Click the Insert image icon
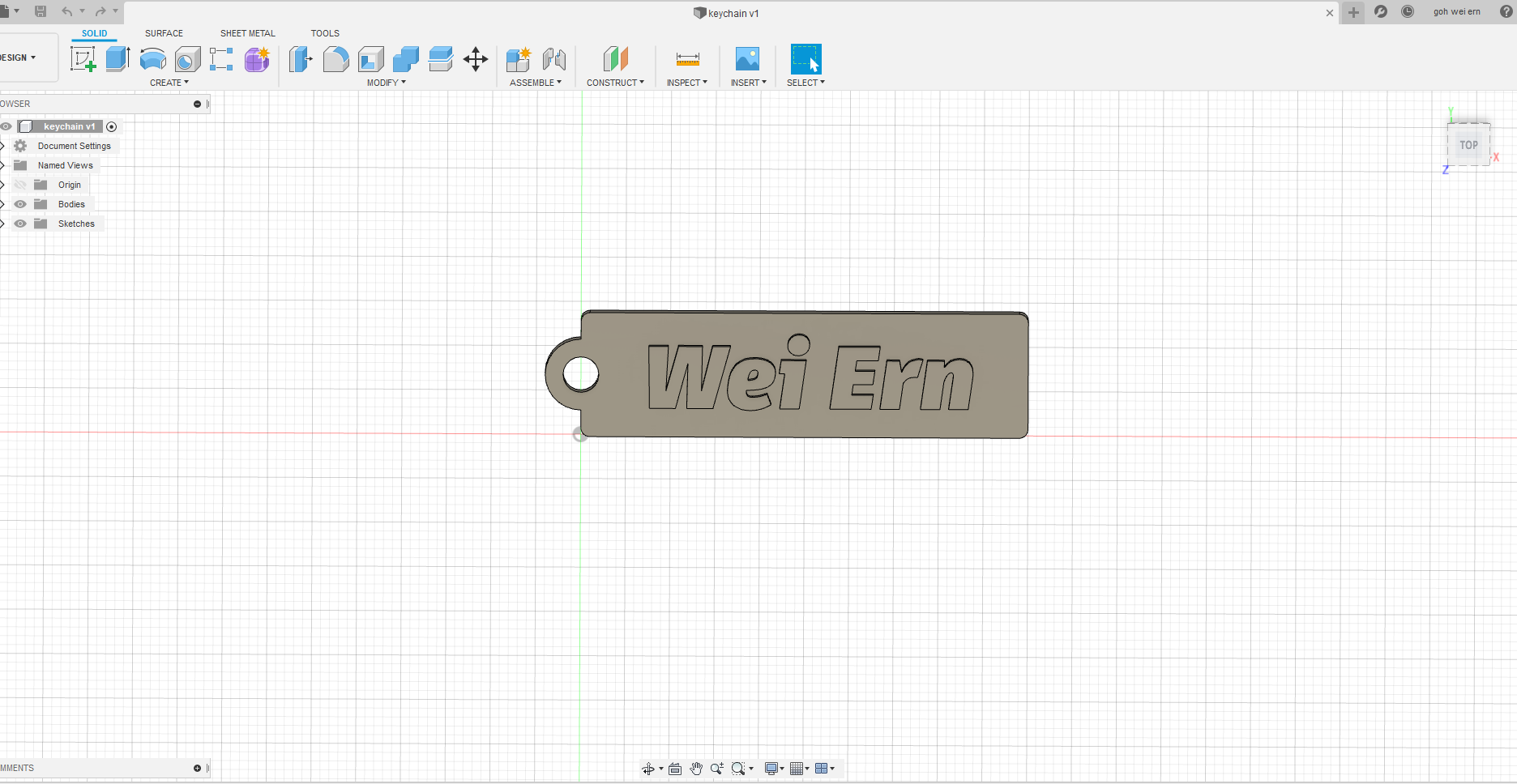Screen dimensions: 1517x784 pyautogui.click(x=747, y=59)
